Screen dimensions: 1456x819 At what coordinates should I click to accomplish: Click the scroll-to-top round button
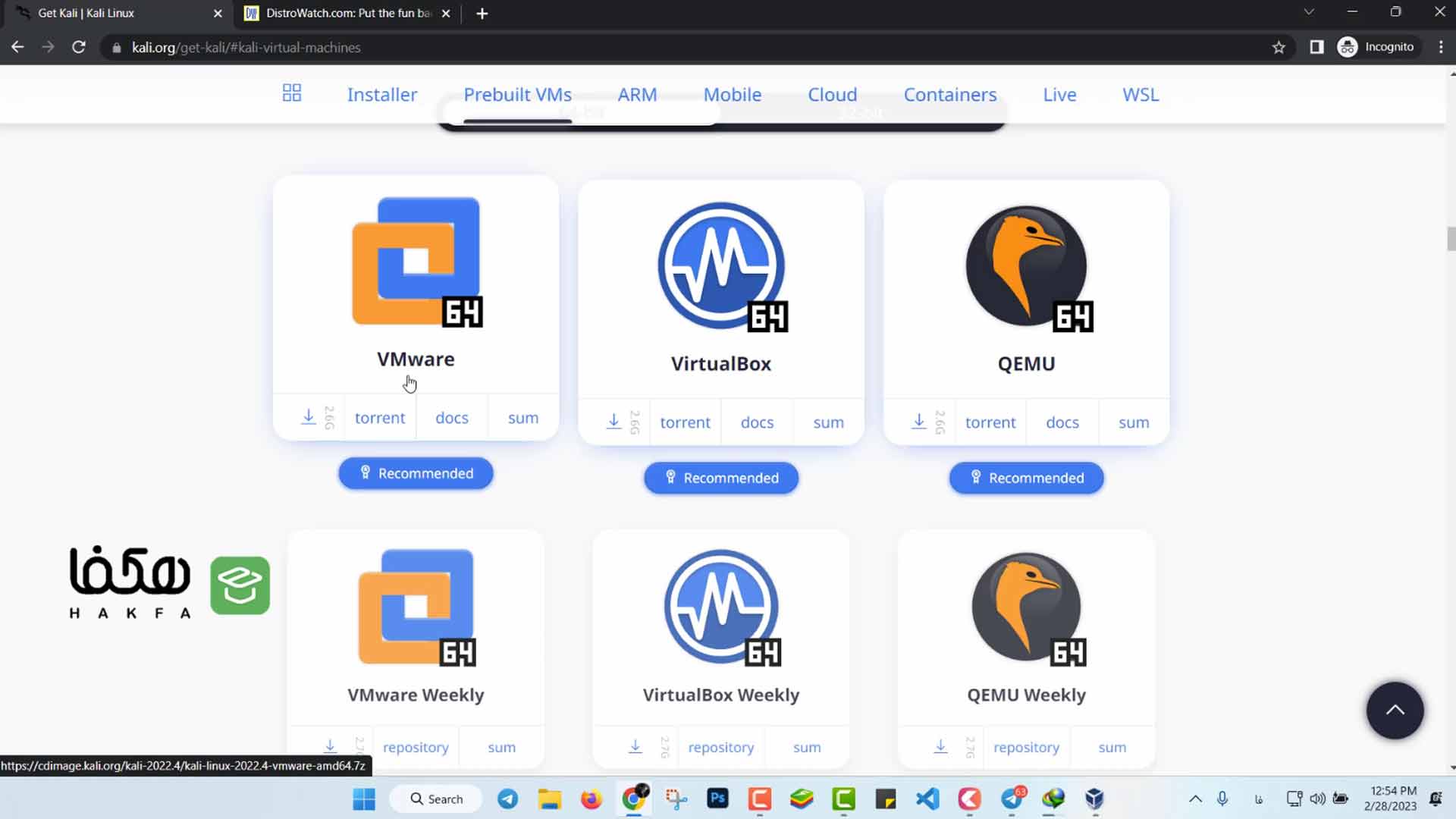tap(1395, 711)
